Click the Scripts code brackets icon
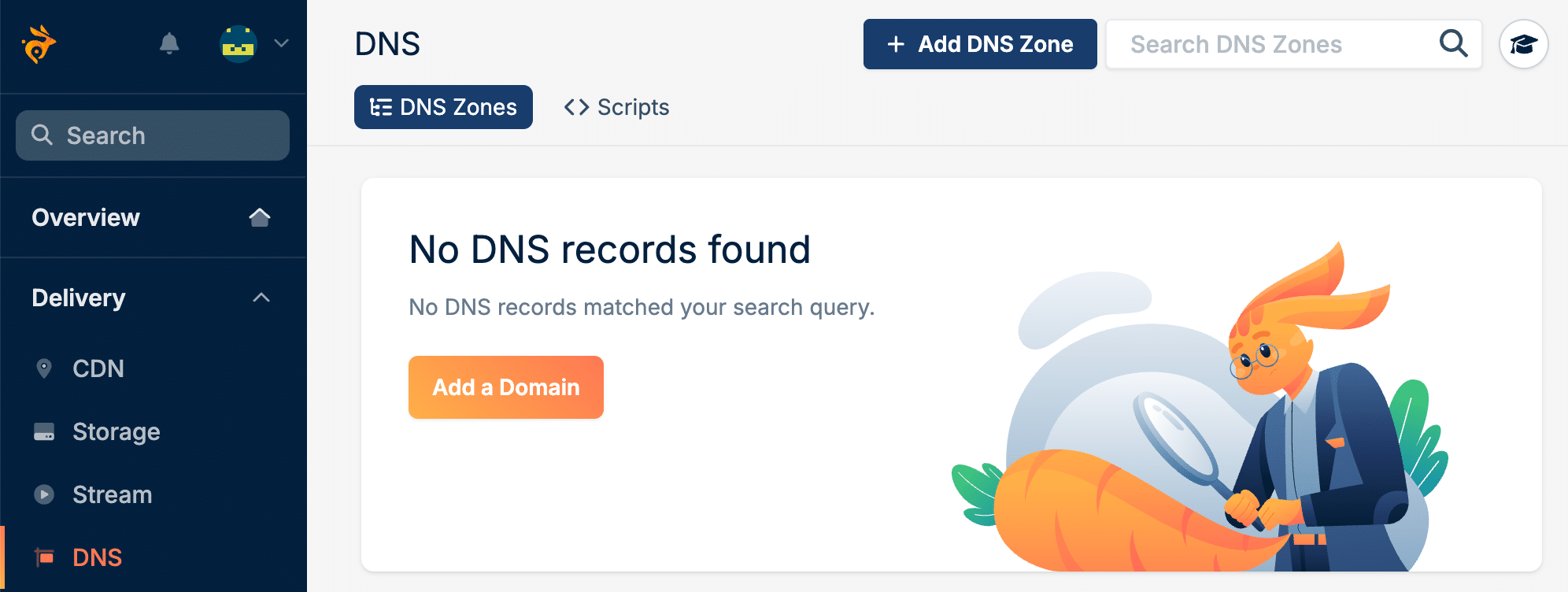 point(579,106)
